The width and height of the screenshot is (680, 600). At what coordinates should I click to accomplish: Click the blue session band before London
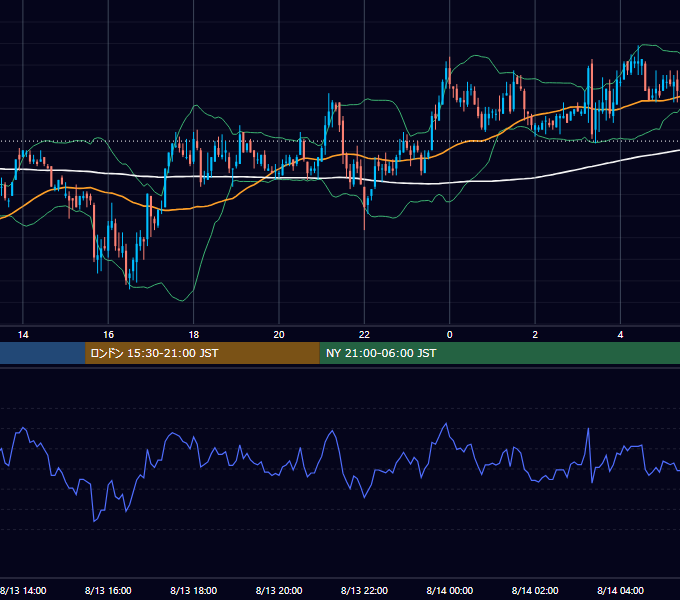42,353
